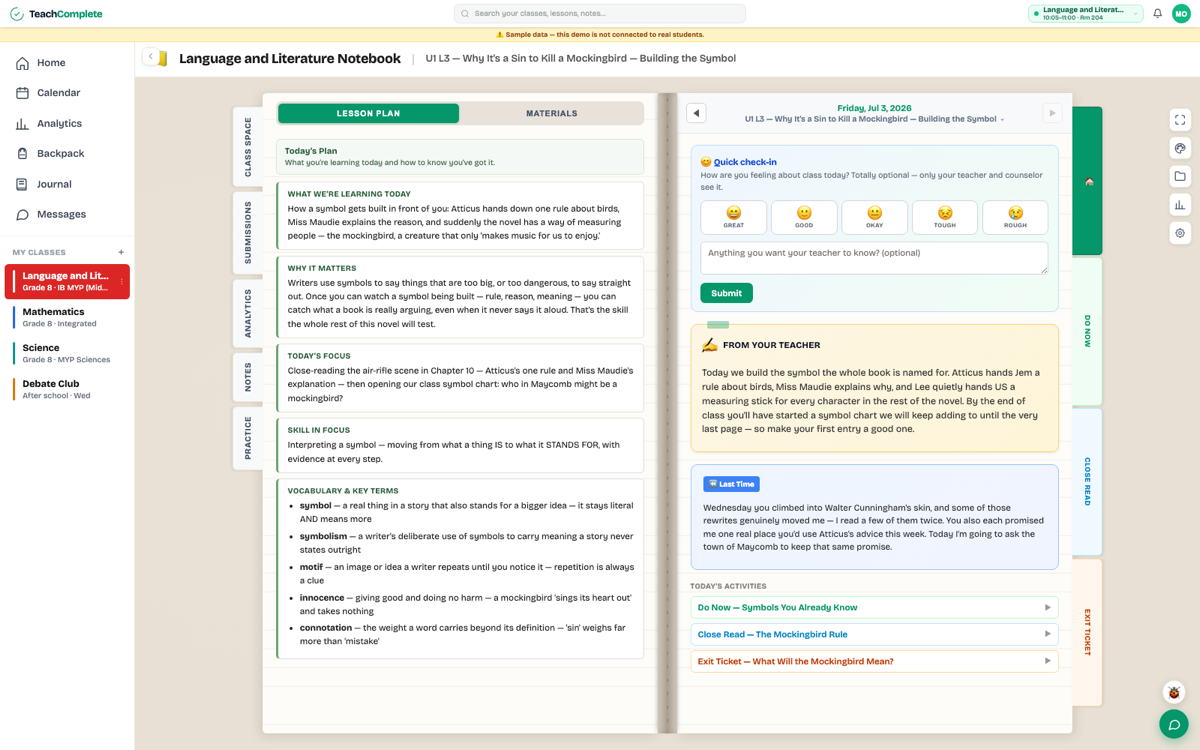Select the Science class
The width and height of the screenshot is (1200, 750).
tap(67, 353)
